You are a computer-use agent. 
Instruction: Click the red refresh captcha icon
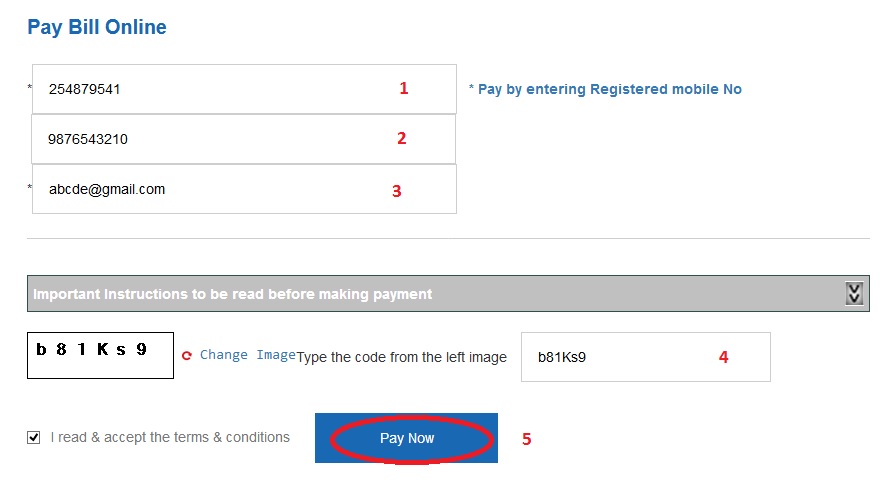pyautogui.click(x=186, y=356)
